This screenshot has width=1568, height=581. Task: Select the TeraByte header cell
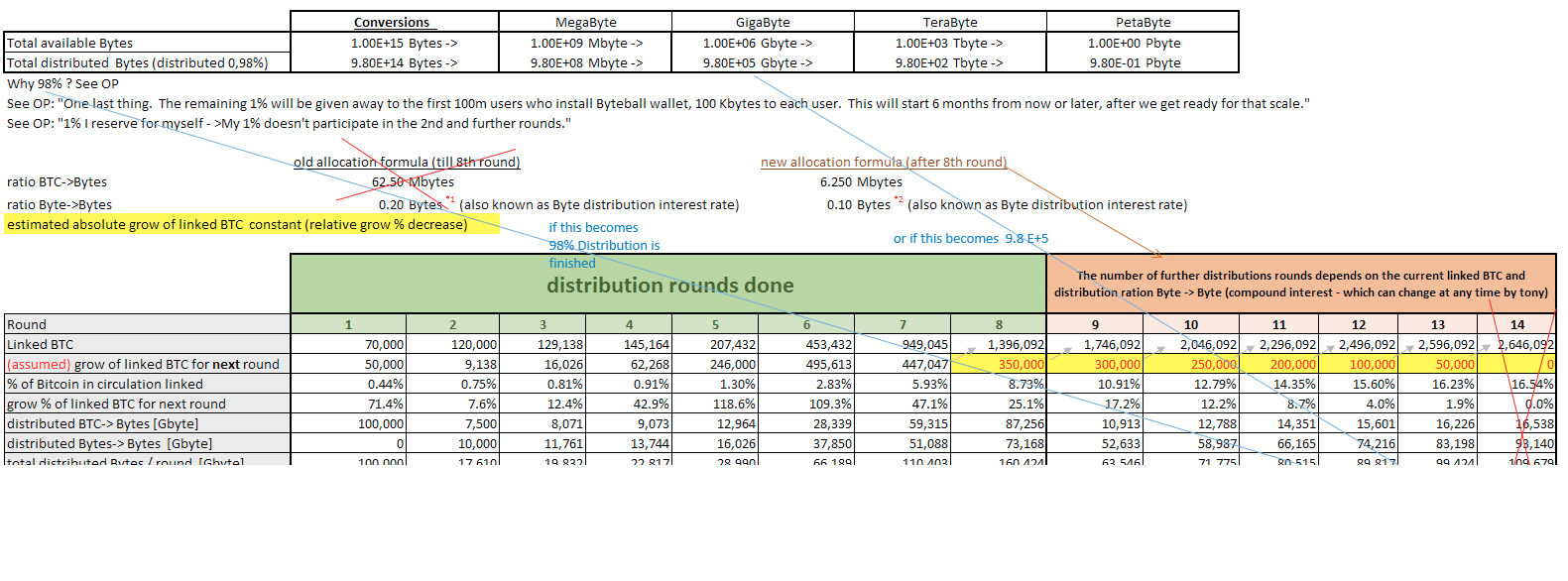[950, 22]
